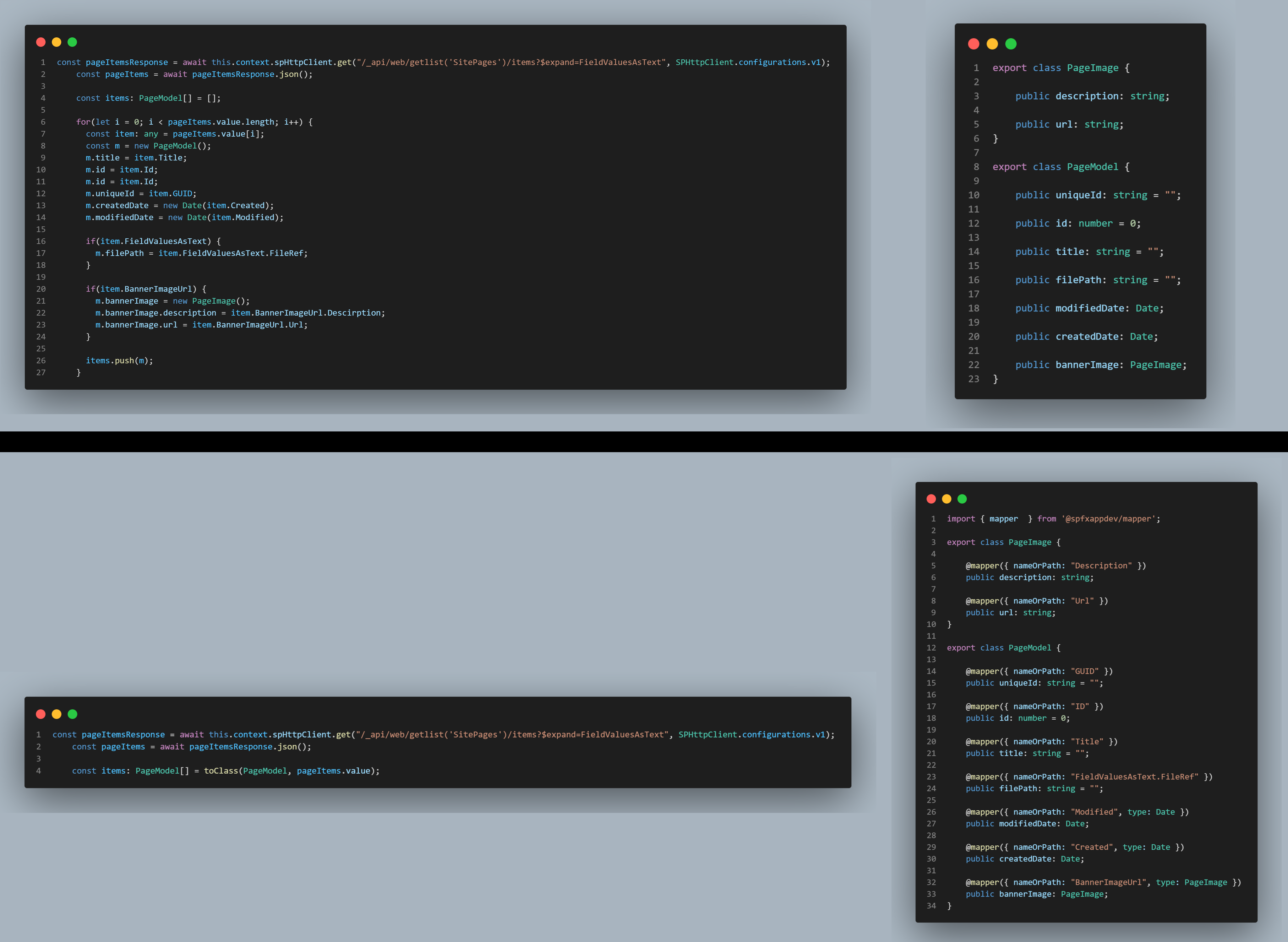This screenshot has width=1288, height=942.
Task: Click green dot in the for-loop code window
Action: click(73, 42)
